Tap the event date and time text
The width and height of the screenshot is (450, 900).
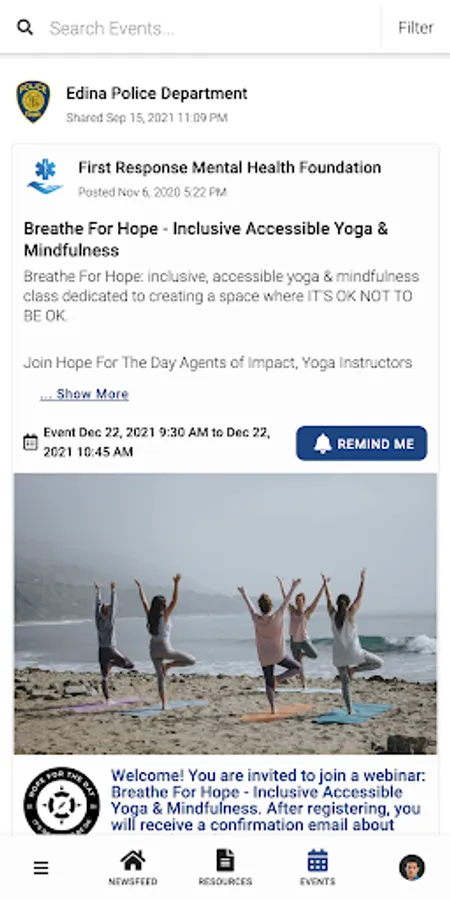(157, 442)
